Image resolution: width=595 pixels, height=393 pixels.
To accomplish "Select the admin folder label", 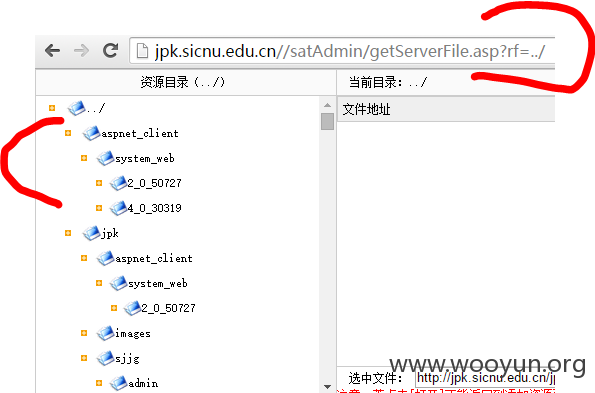I will 143,384.
